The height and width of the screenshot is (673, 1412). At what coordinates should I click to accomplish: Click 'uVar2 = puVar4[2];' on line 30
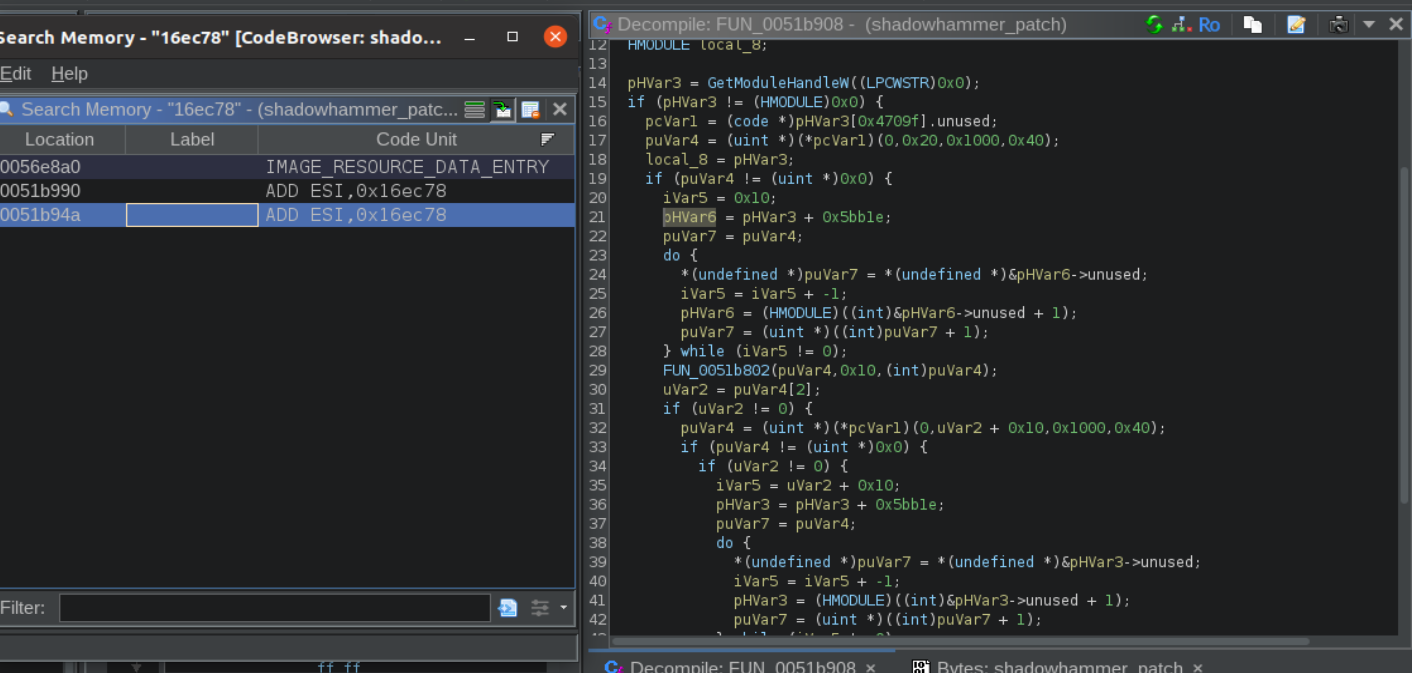point(742,390)
